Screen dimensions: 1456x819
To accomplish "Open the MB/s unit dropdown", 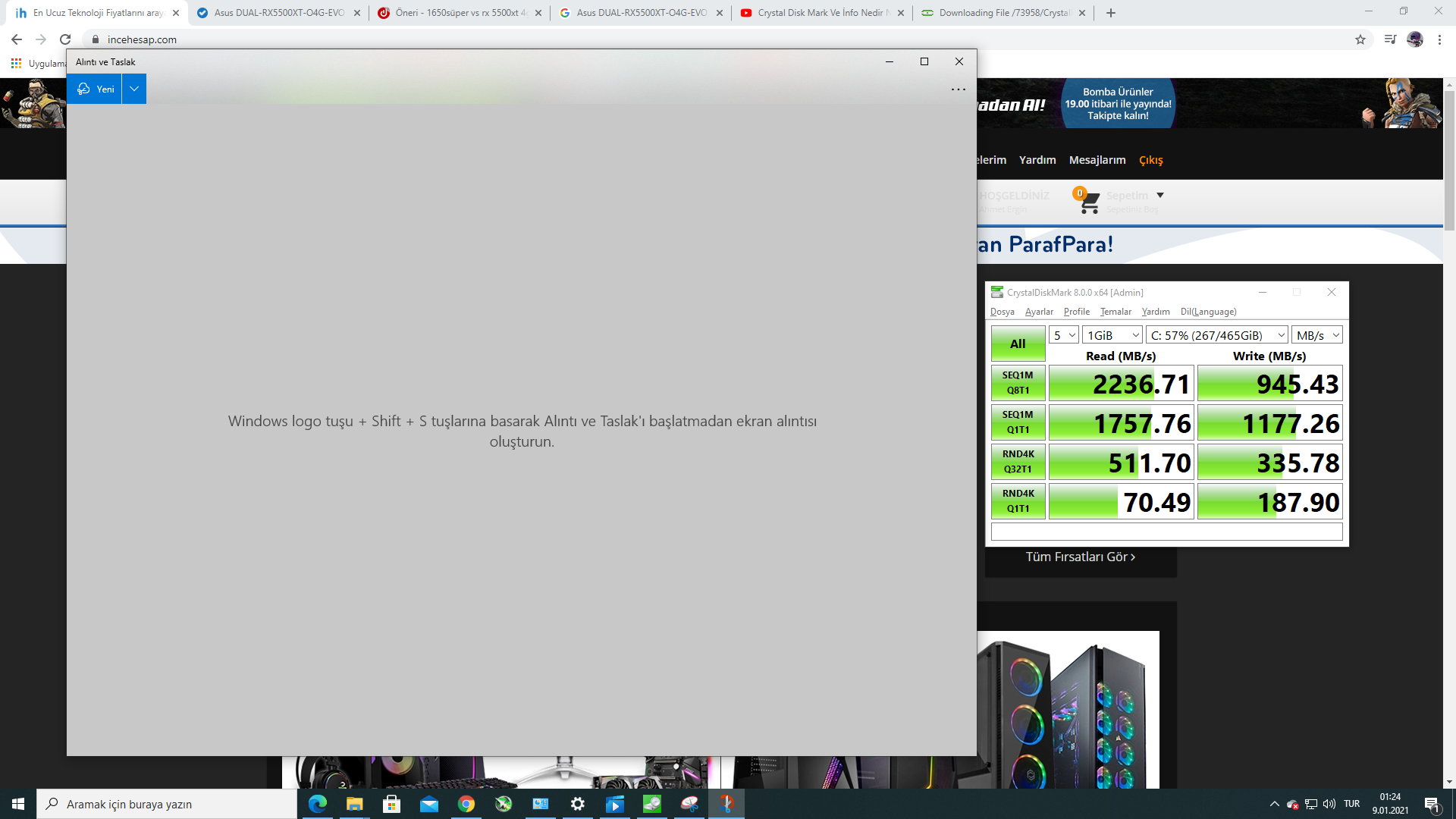I will tap(1317, 335).
